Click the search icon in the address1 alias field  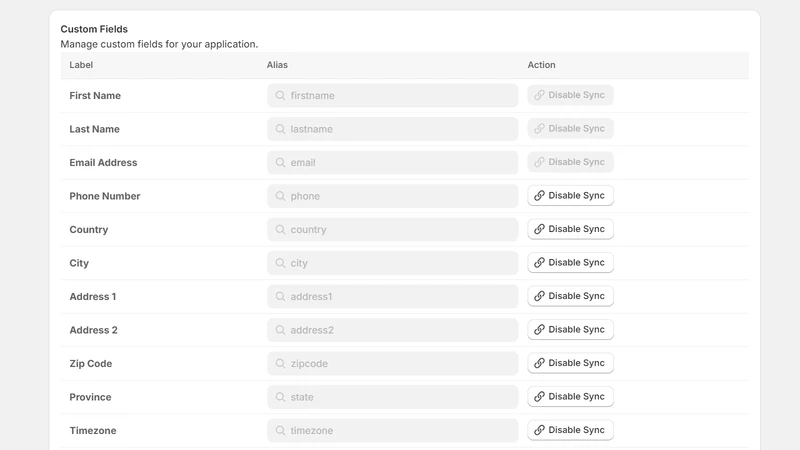click(x=280, y=296)
